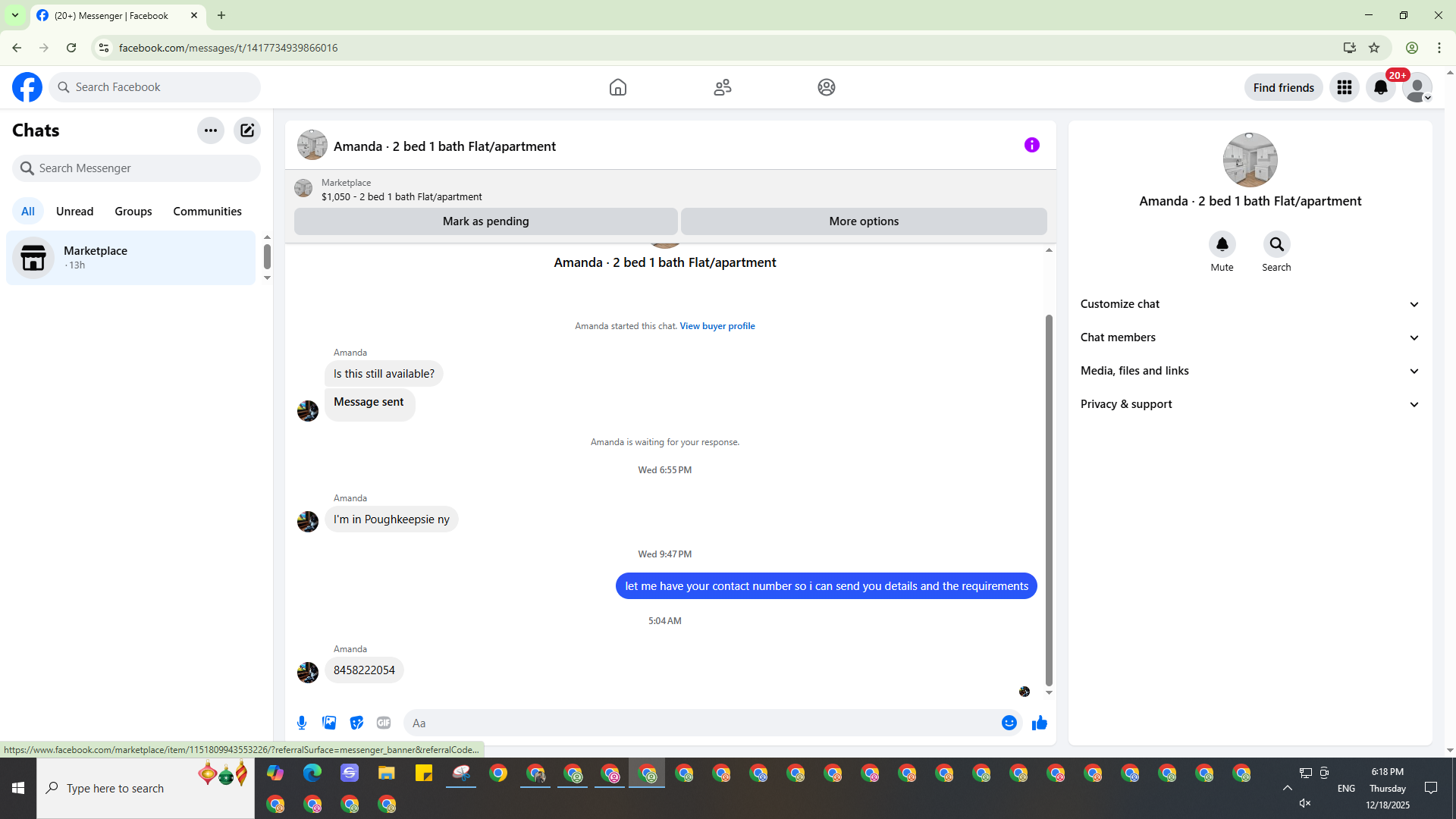Open the Windows Start menu
This screenshot has width=1456, height=819.
(18, 788)
